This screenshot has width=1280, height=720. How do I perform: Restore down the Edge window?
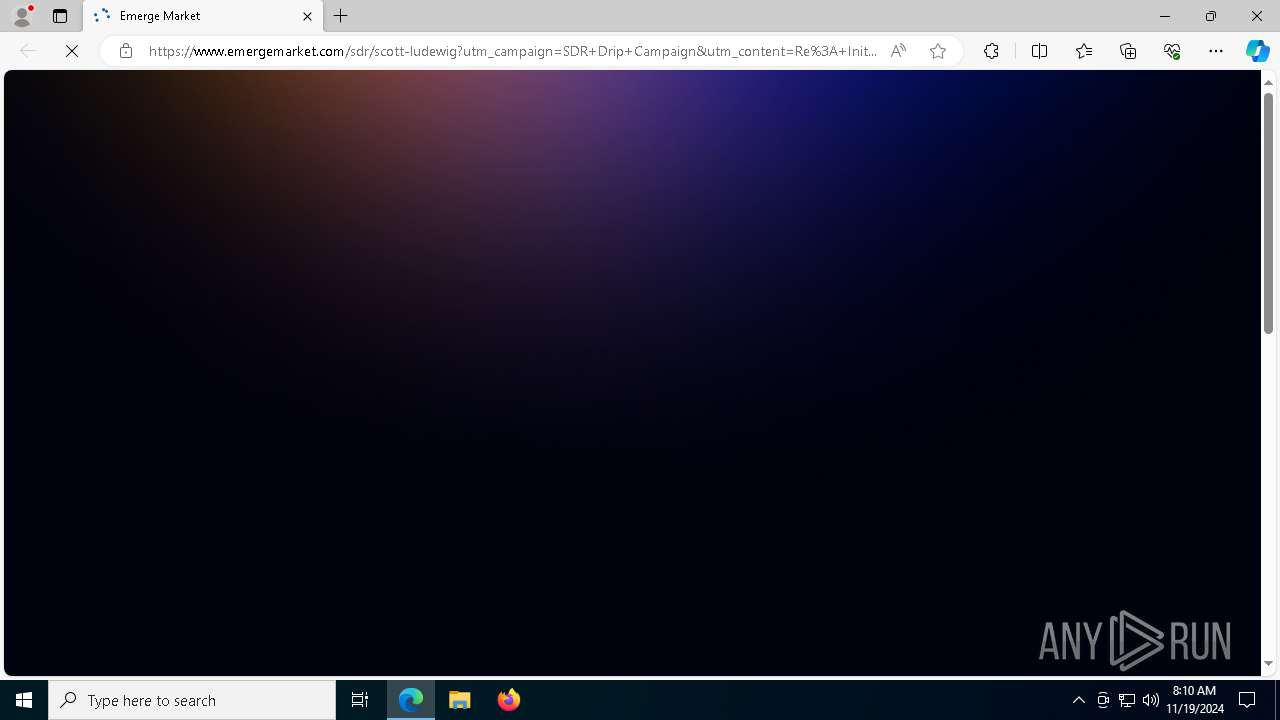tap(1211, 16)
